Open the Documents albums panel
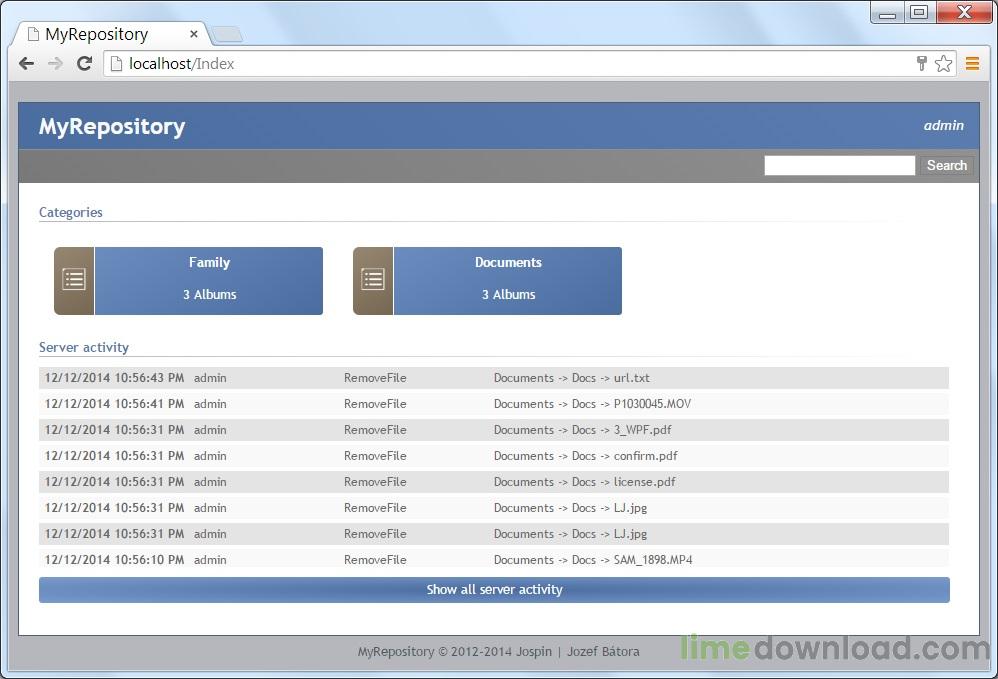The image size is (998, 679). pos(507,279)
